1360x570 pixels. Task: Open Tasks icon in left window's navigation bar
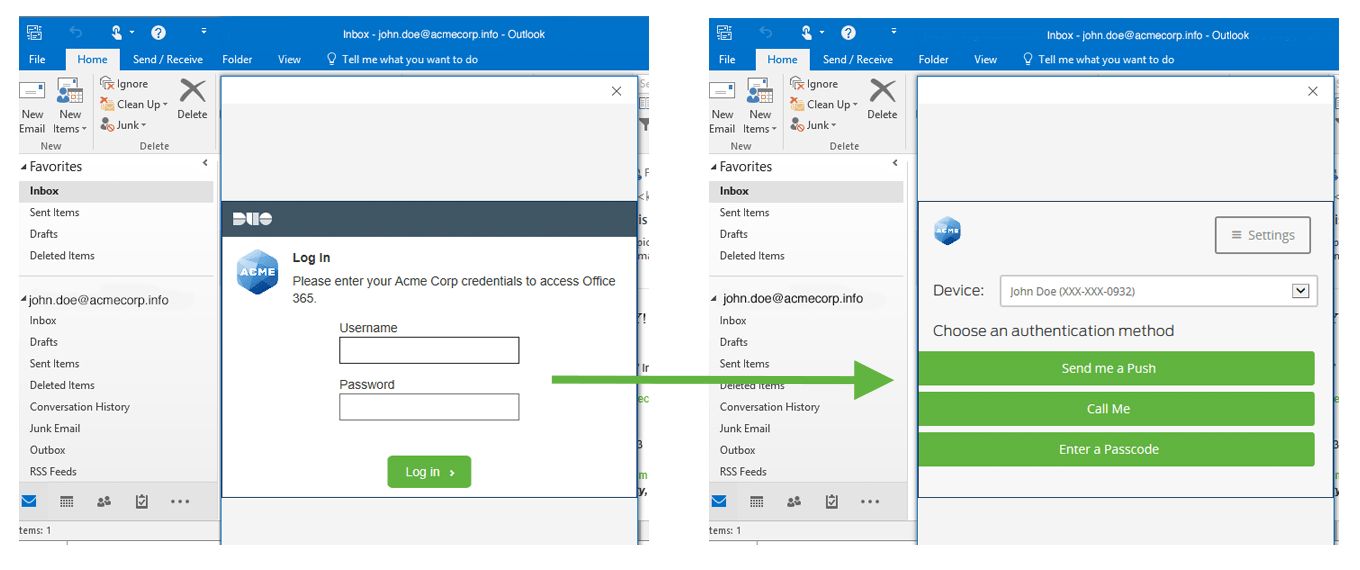[x=141, y=501]
